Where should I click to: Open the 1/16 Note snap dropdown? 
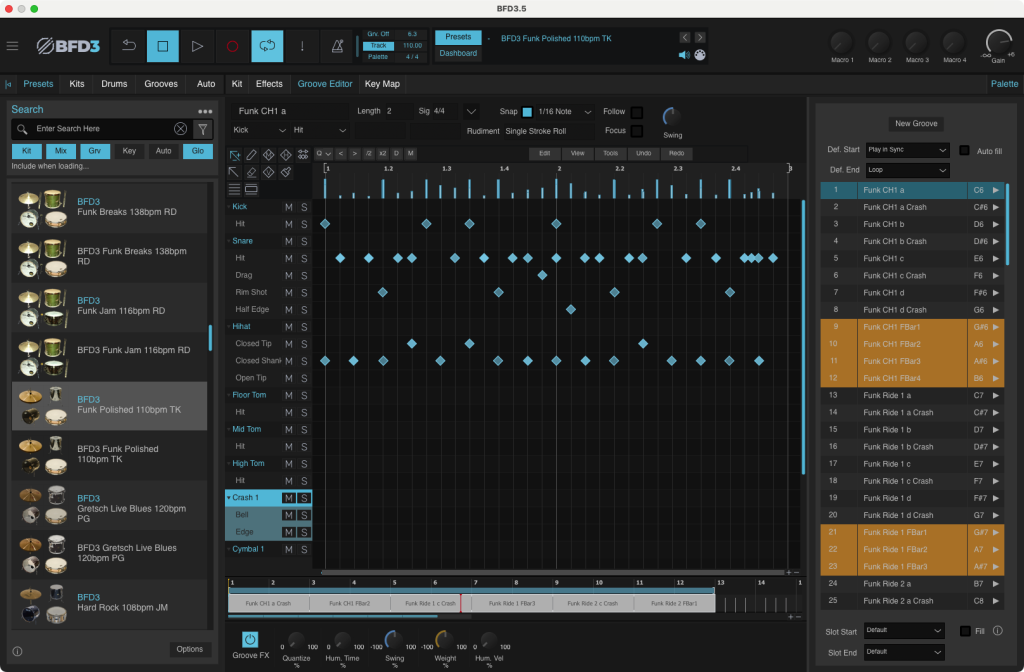565,112
